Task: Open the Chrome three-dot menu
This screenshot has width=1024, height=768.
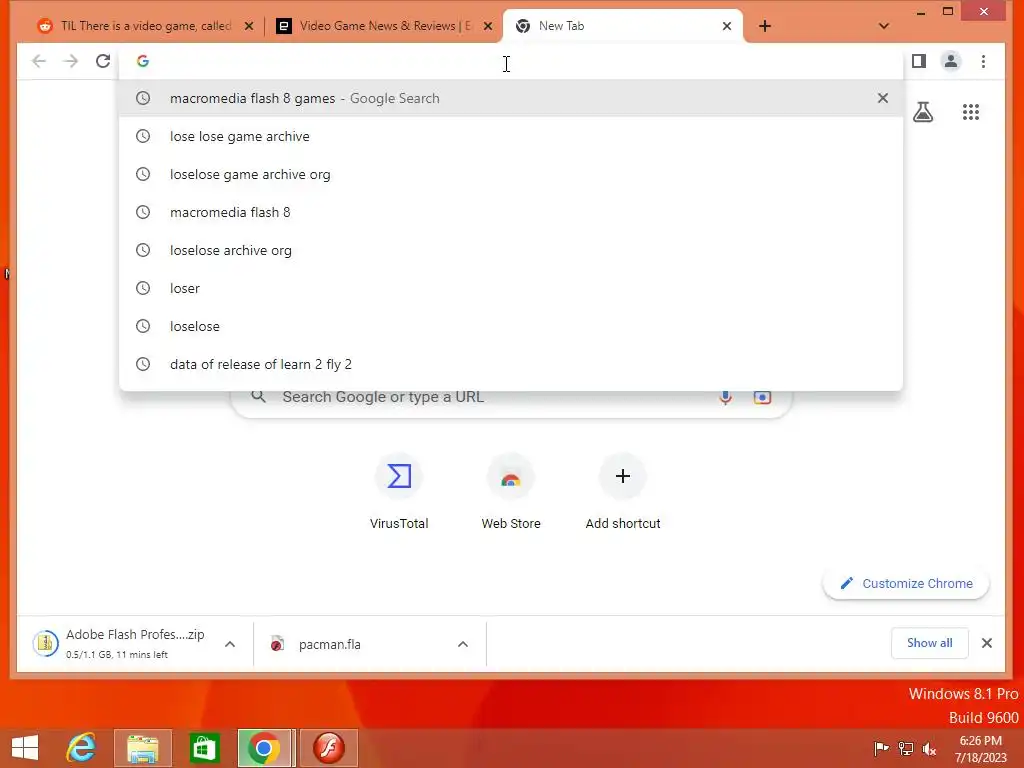Action: click(984, 61)
